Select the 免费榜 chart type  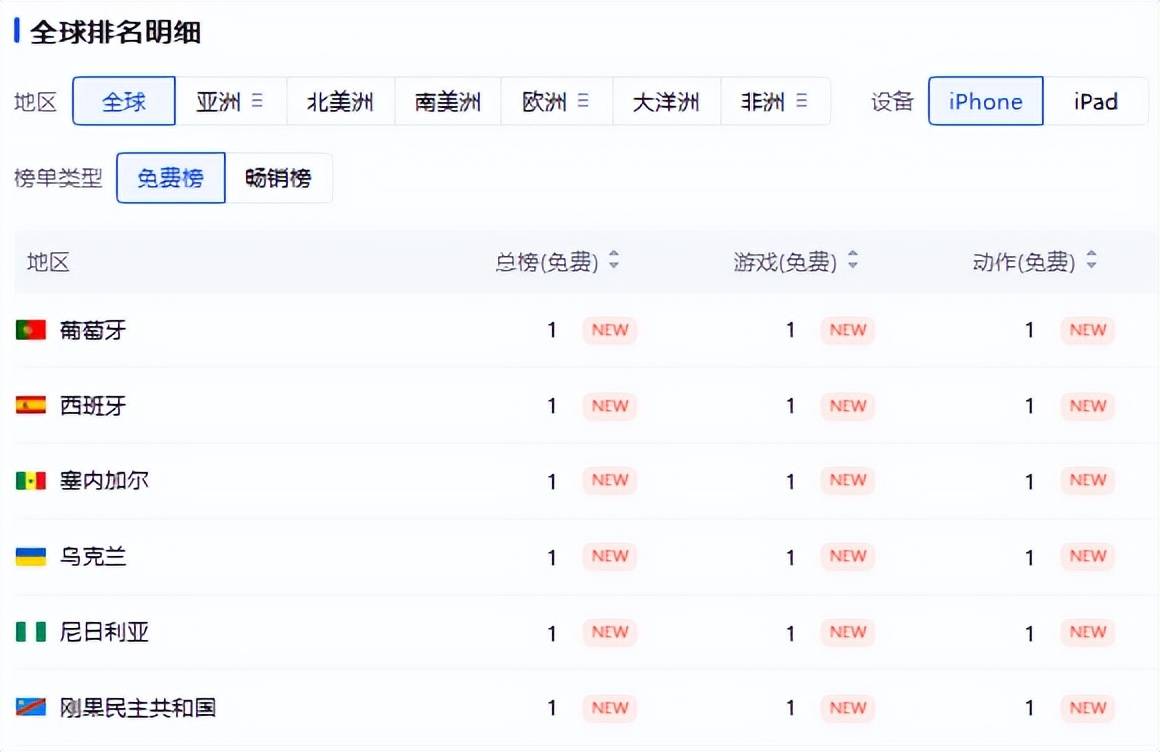point(170,178)
